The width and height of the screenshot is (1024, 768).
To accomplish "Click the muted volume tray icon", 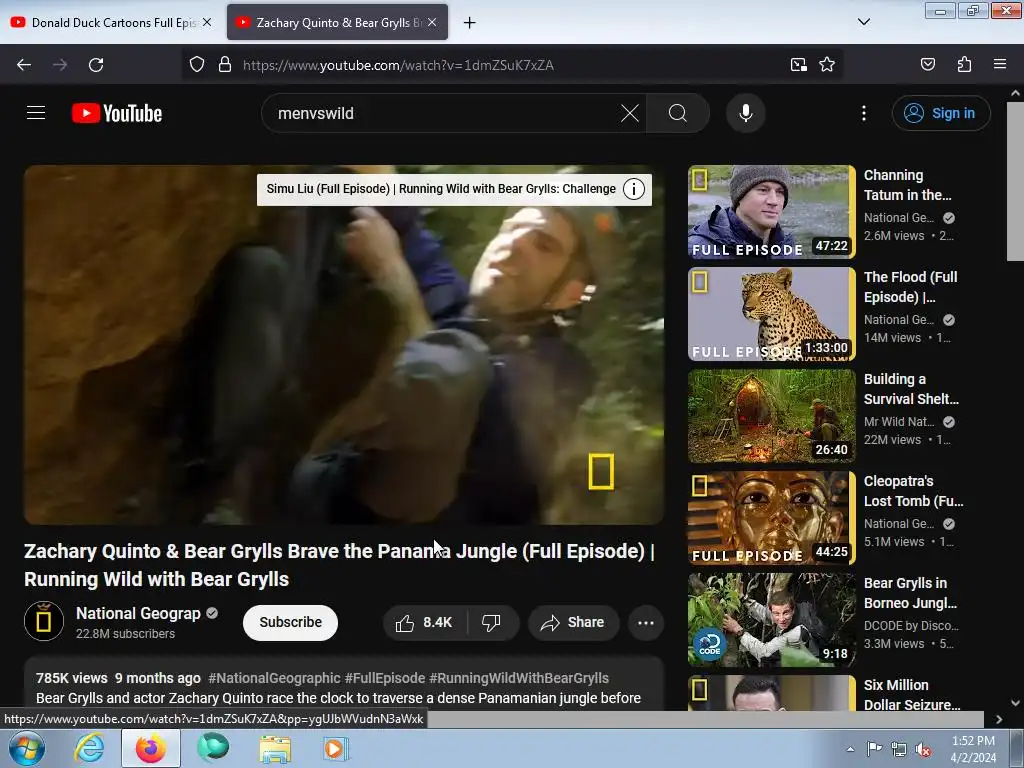I will [x=923, y=749].
